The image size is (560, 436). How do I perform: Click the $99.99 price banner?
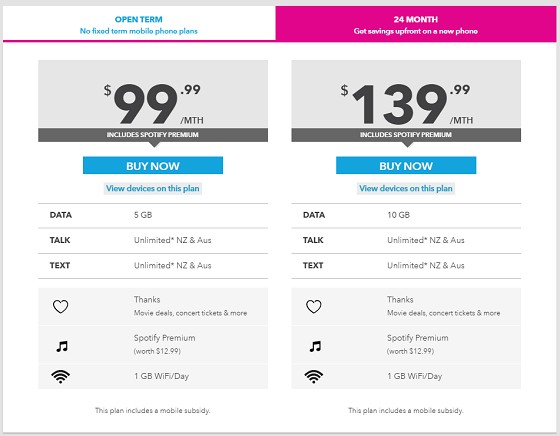(153, 94)
